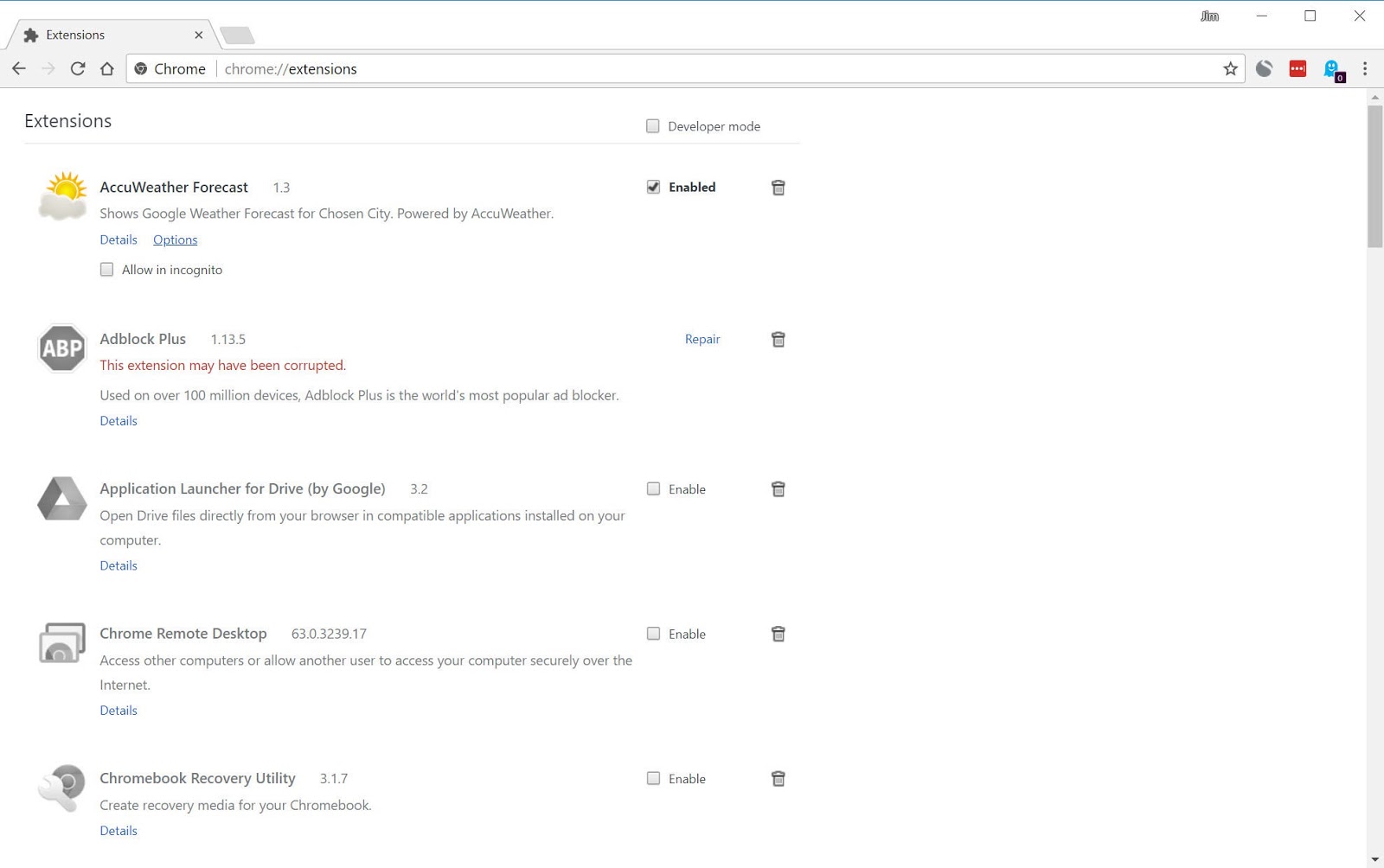Click Adblock Plus 100 million devices description
The height and width of the screenshot is (868, 1384).
(x=359, y=395)
